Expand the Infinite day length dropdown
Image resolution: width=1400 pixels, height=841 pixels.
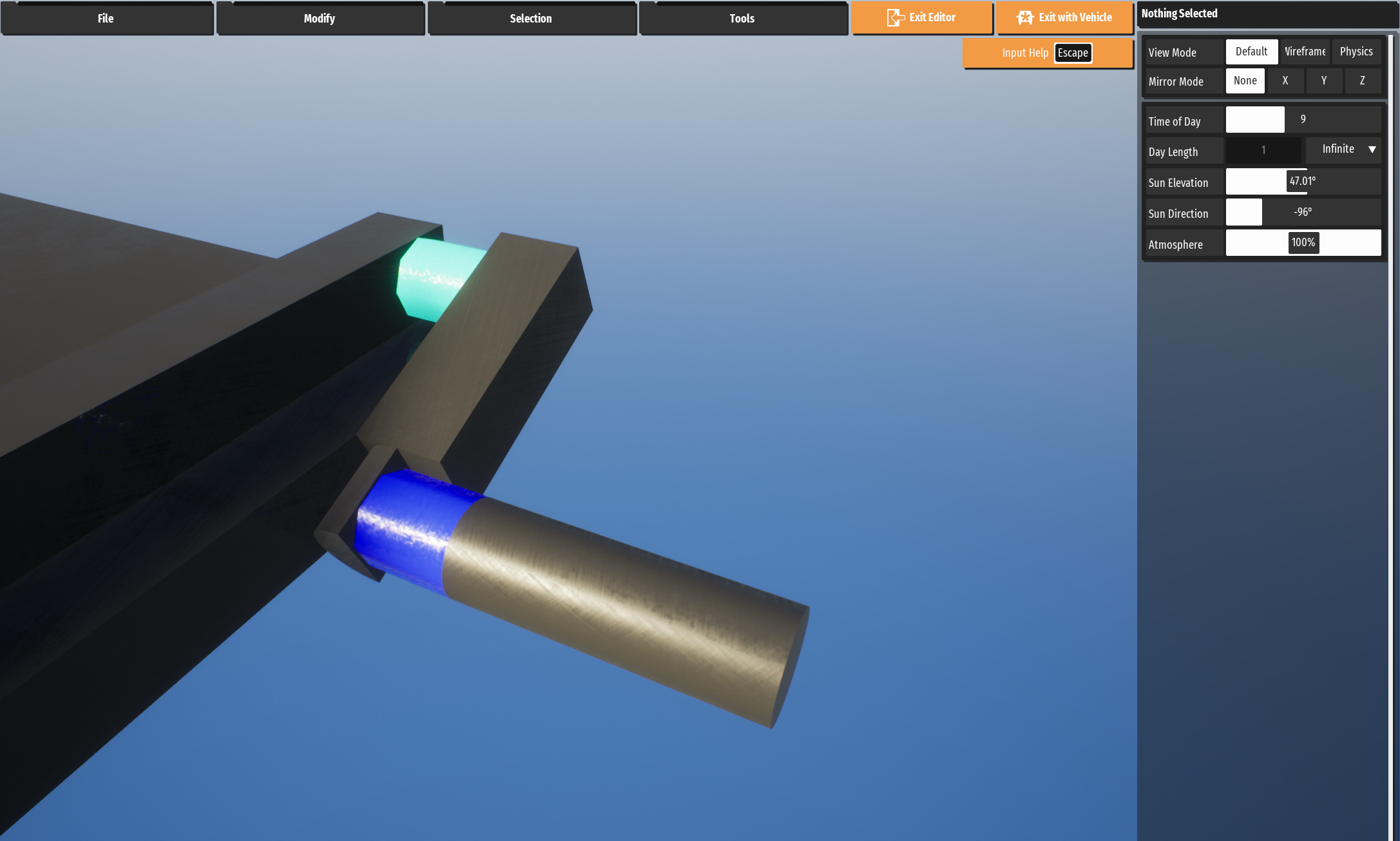point(1344,150)
